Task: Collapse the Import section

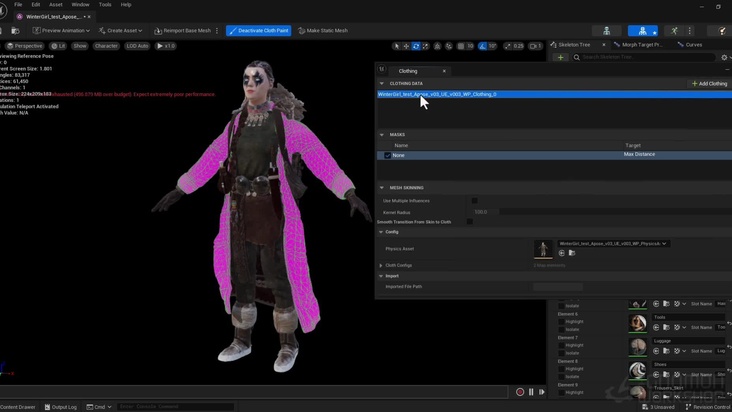Action: coord(381,276)
